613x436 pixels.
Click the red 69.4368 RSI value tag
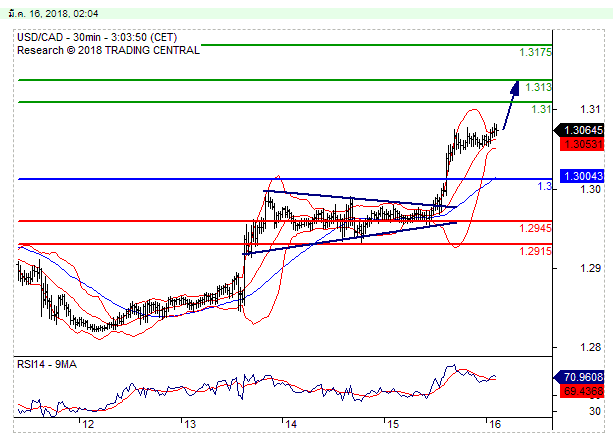582,391
